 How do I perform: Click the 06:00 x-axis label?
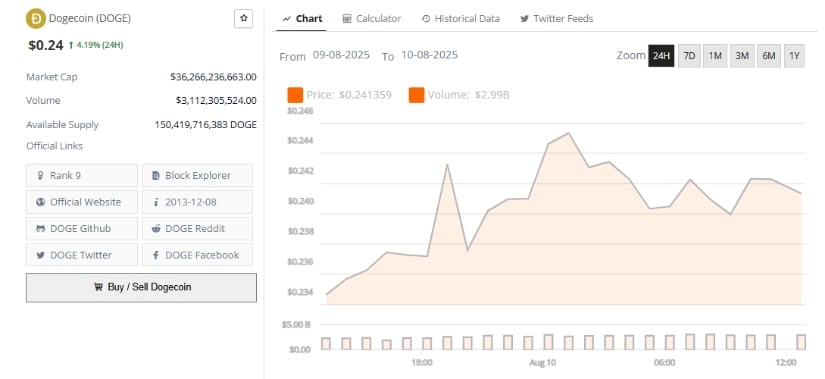click(665, 363)
